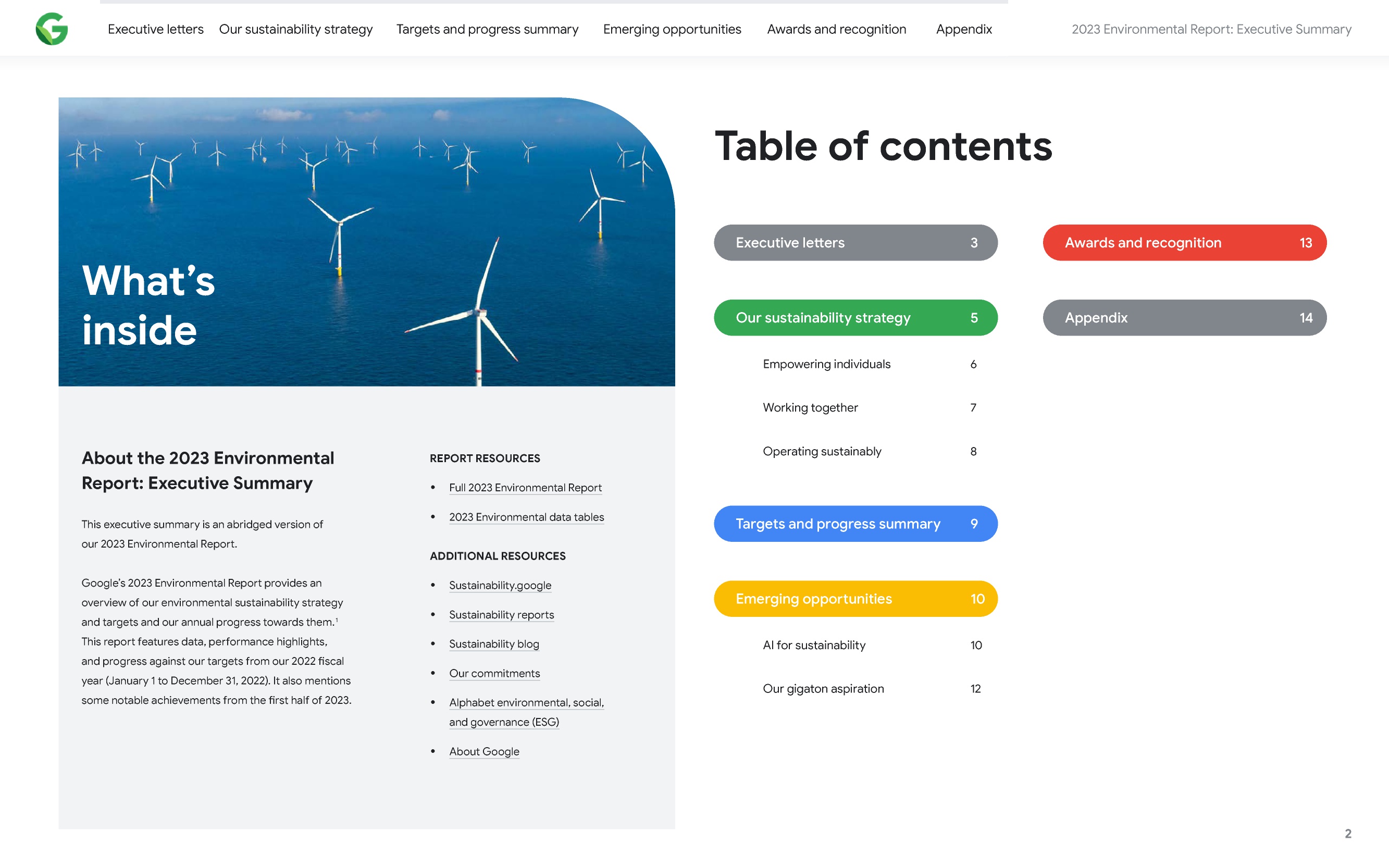Image resolution: width=1389 pixels, height=868 pixels.
Task: Click the blue Targets and progress summary pill
Action: click(855, 524)
